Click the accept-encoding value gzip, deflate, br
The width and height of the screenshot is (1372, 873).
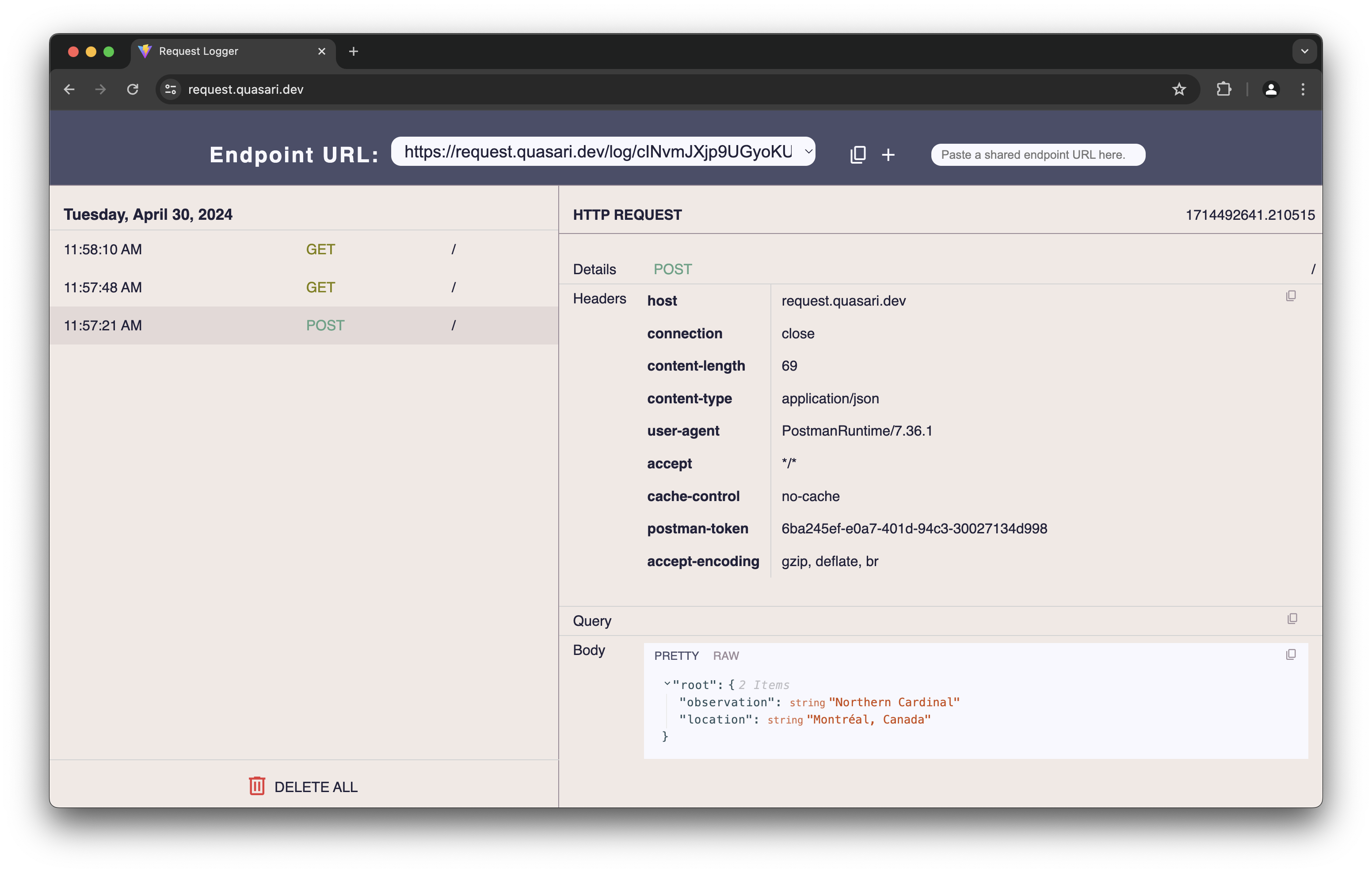pyautogui.click(x=830, y=562)
